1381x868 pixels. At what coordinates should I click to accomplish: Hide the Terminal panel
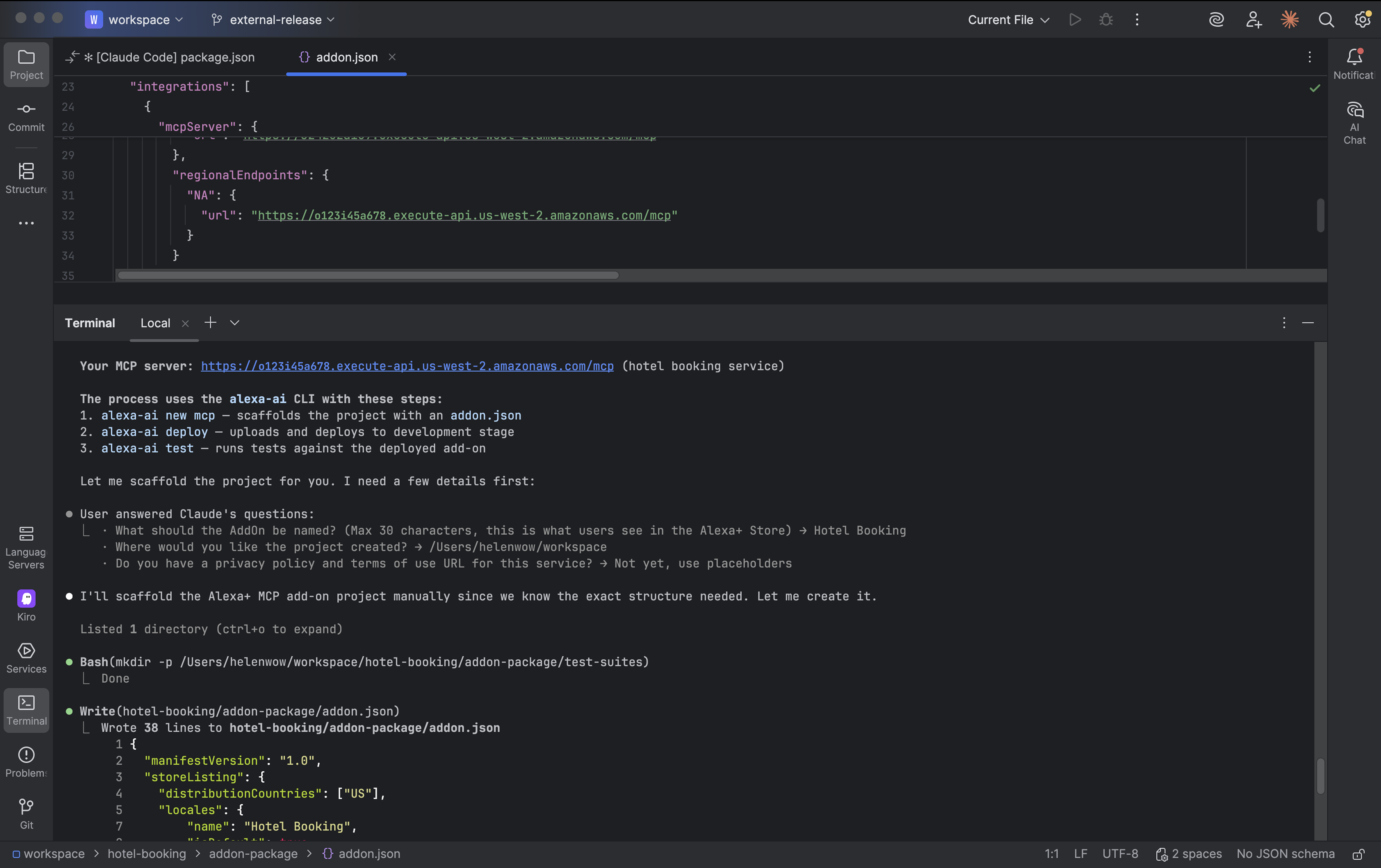click(1307, 323)
